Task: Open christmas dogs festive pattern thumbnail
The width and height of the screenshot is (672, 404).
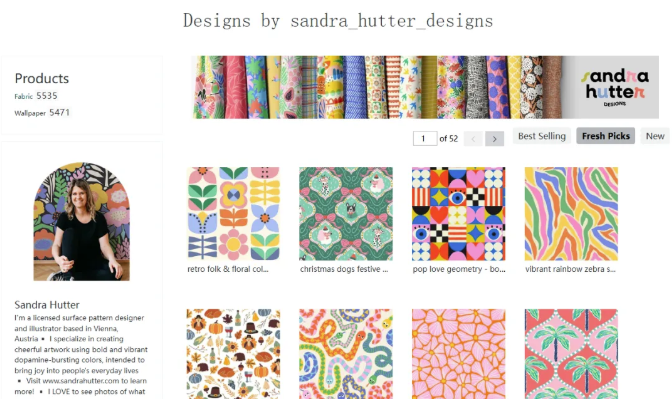Action: (x=346, y=213)
